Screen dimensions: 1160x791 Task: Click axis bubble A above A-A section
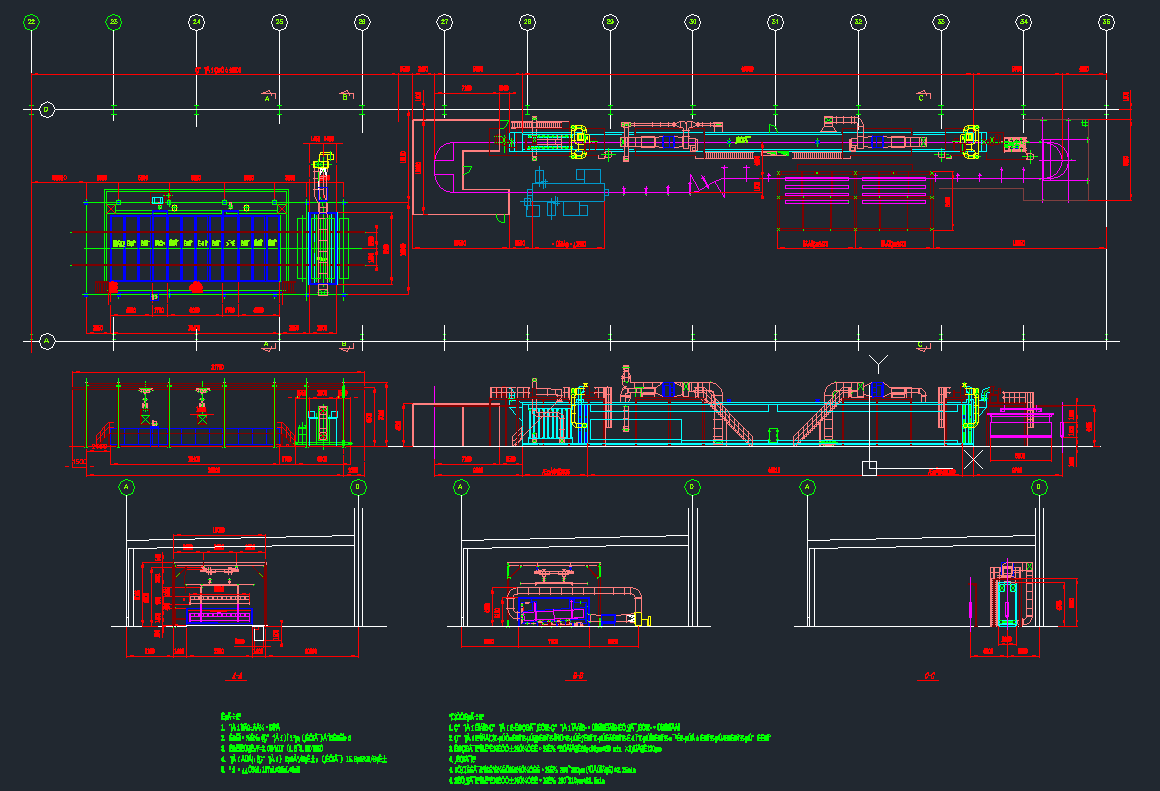(x=126, y=487)
